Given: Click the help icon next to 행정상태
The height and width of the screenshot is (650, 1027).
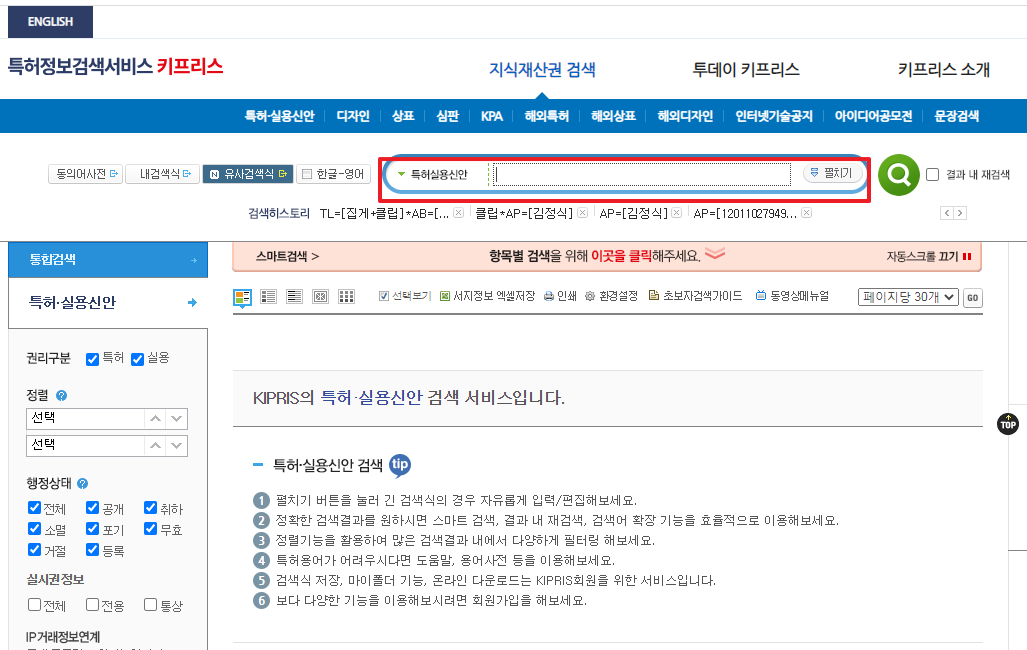Looking at the screenshot, I should point(83,484).
